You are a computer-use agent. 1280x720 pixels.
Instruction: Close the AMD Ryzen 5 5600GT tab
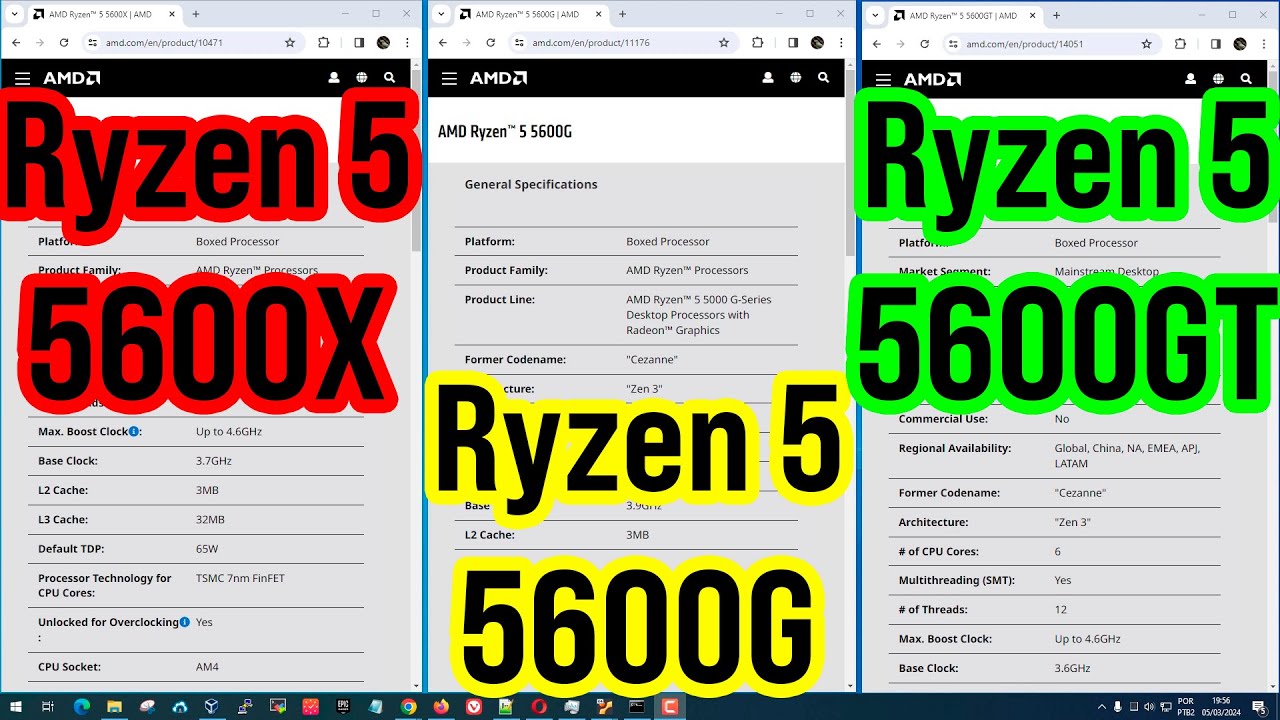(1032, 15)
